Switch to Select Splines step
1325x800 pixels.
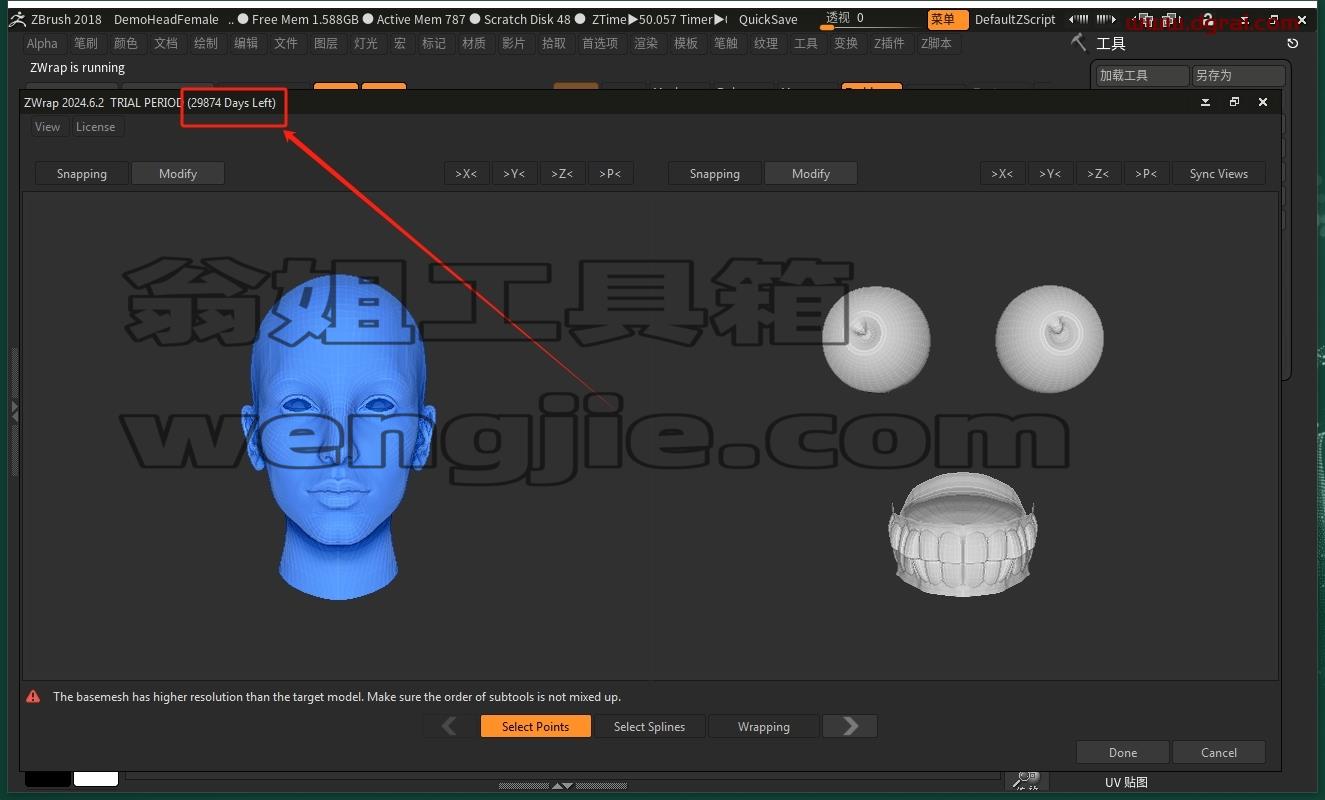650,726
